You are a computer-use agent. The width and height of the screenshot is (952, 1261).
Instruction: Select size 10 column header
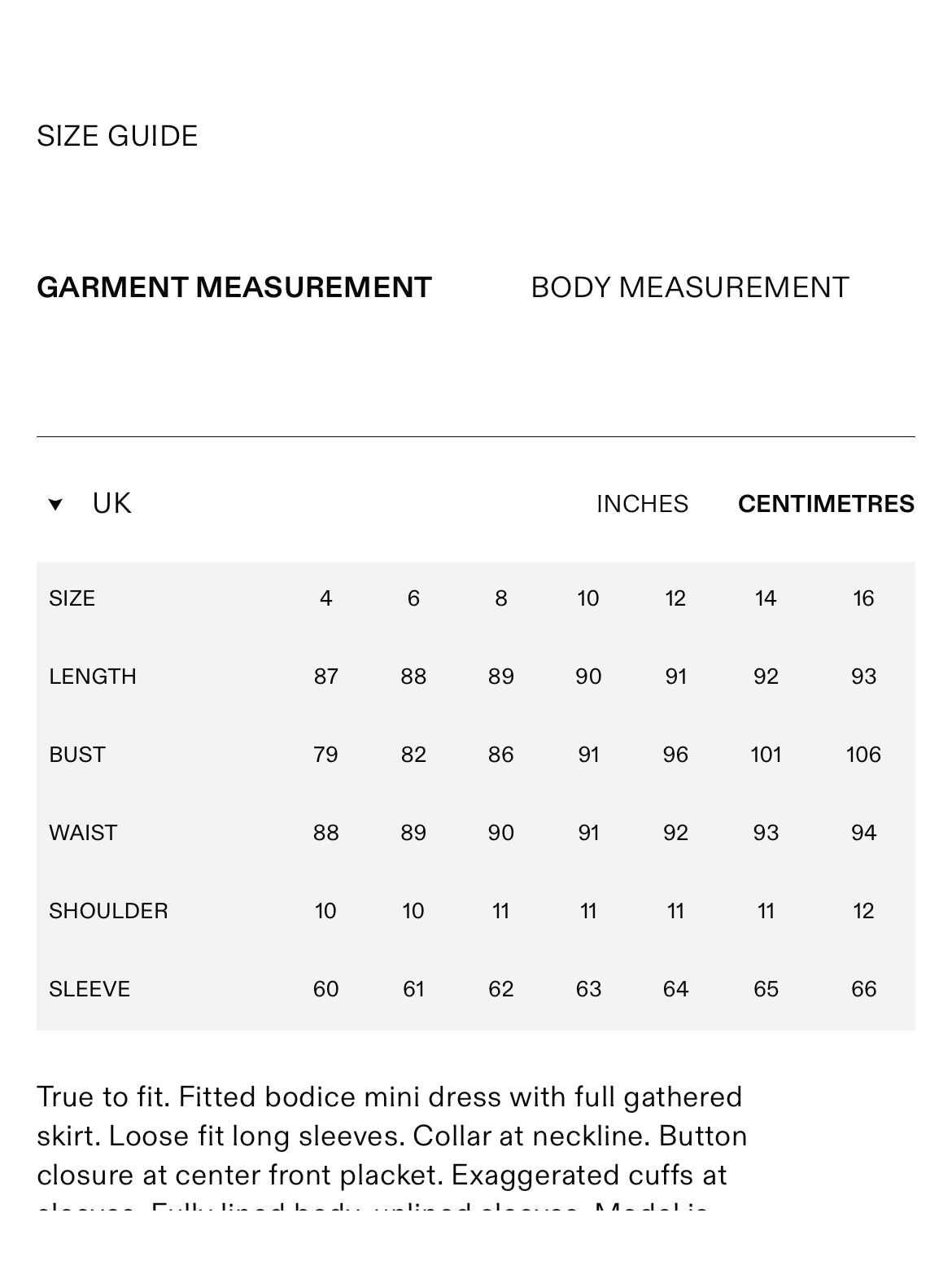(x=588, y=598)
